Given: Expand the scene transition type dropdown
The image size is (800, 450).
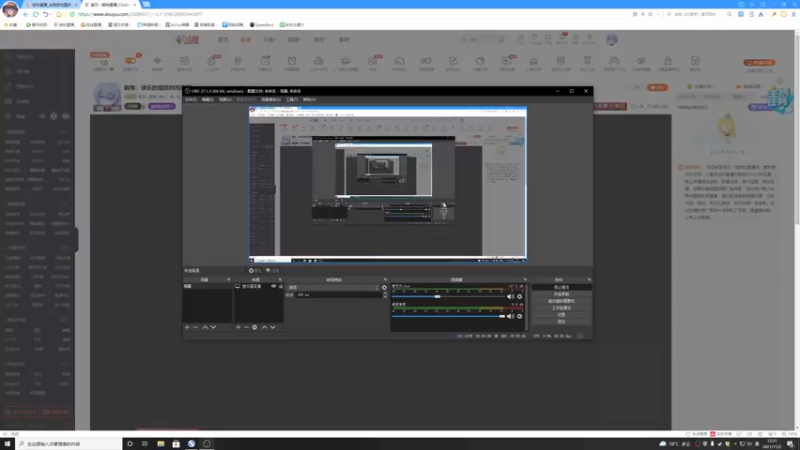Looking at the screenshot, I should pyautogui.click(x=334, y=287).
